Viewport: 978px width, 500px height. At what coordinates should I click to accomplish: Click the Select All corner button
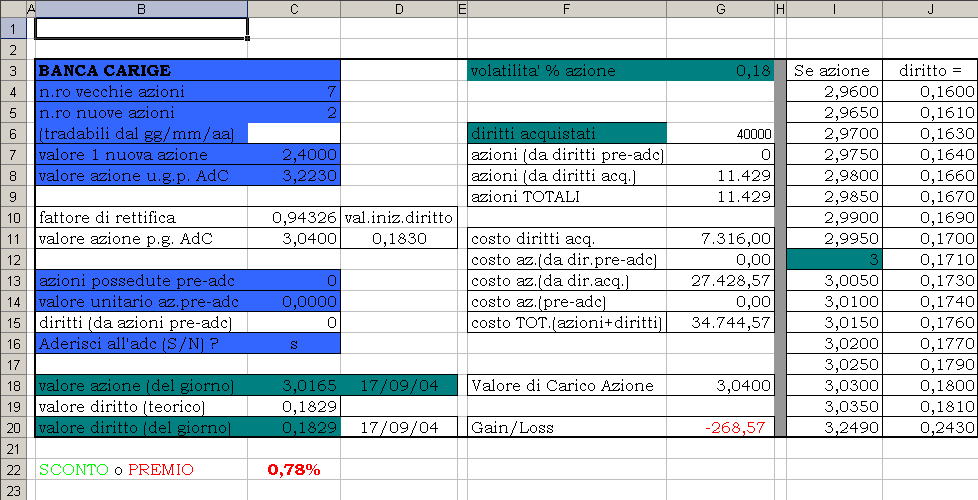(12, 9)
